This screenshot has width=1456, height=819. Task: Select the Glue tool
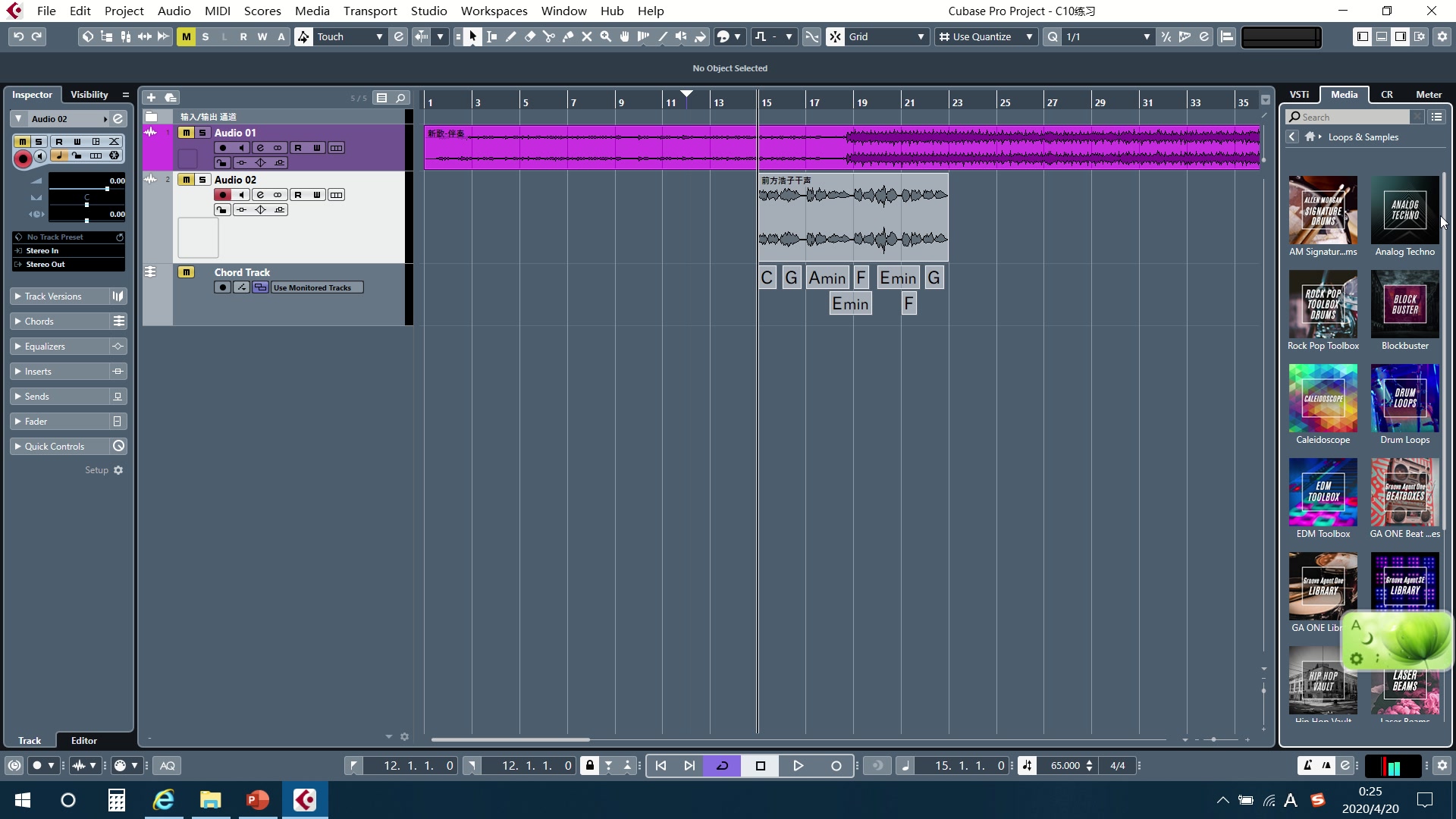point(568,36)
